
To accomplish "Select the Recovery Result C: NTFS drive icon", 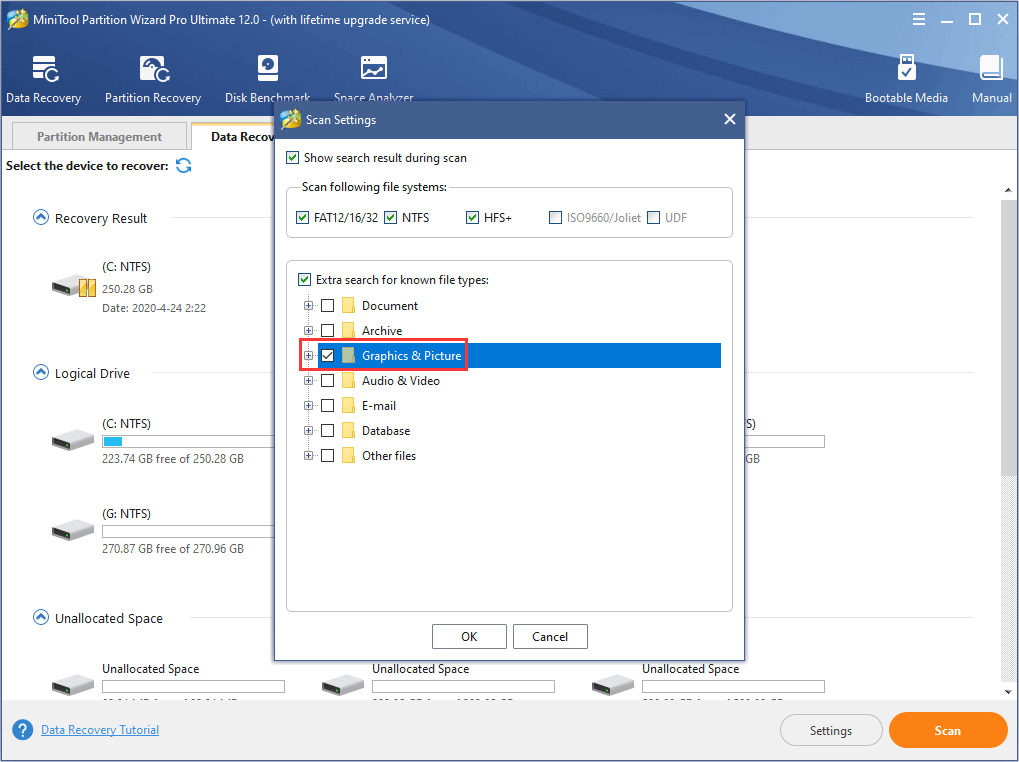I will pyautogui.click(x=73, y=286).
